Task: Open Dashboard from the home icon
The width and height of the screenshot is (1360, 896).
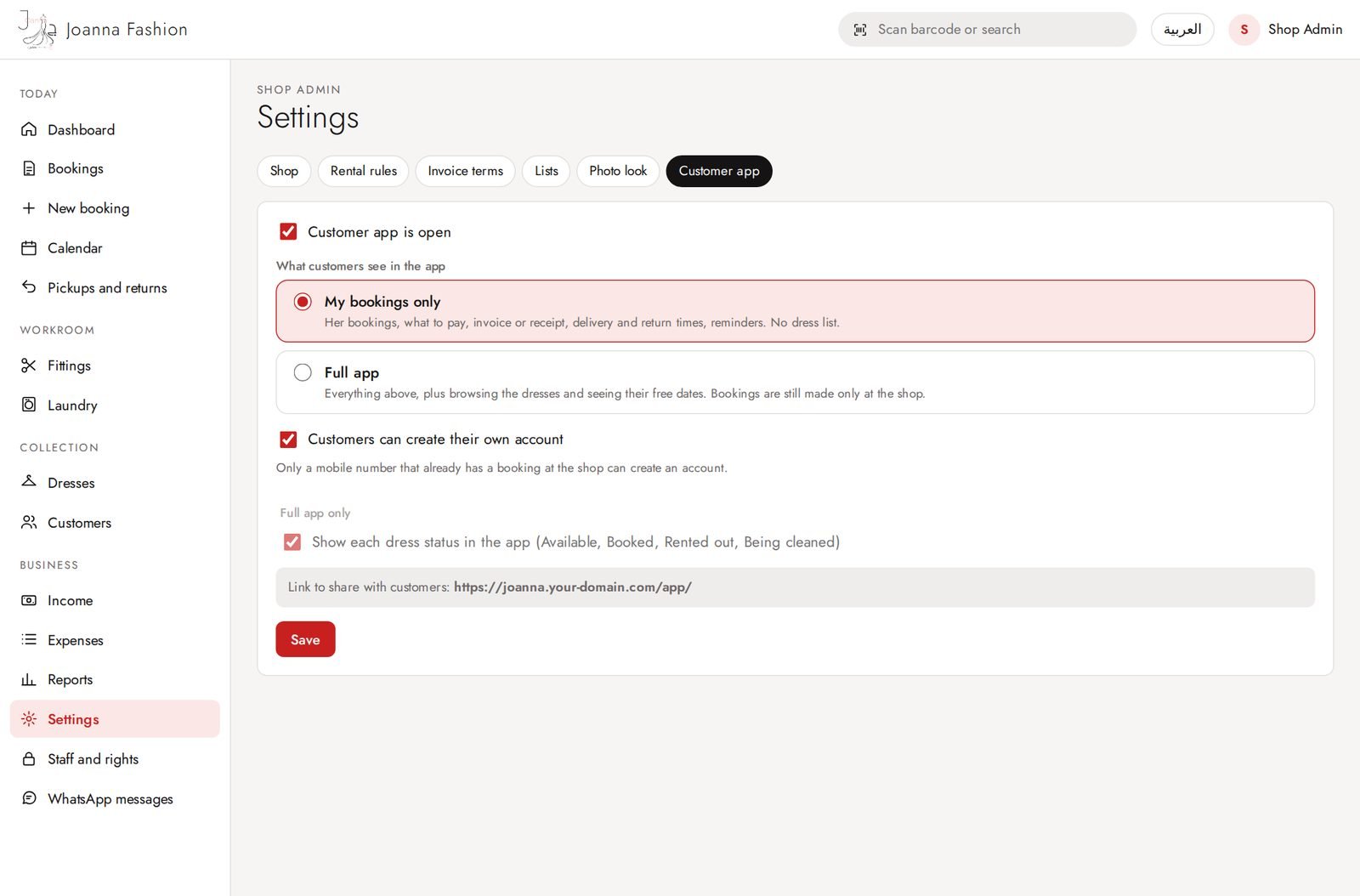Action: pos(29,129)
